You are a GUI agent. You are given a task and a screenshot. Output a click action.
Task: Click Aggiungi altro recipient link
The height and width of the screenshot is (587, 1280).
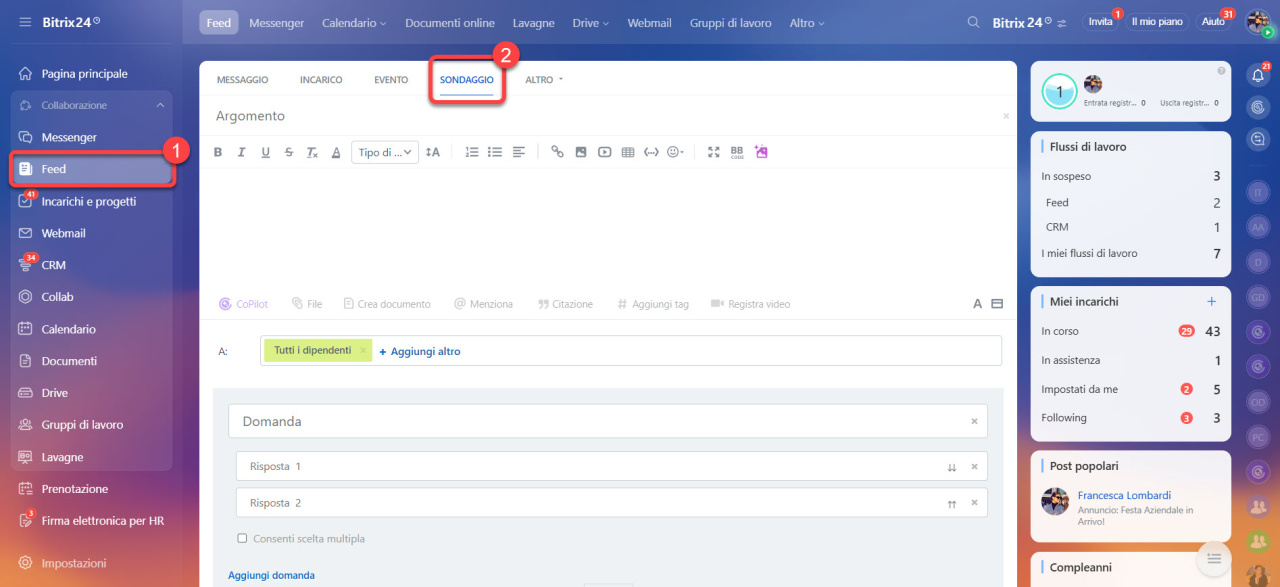click(x=420, y=351)
